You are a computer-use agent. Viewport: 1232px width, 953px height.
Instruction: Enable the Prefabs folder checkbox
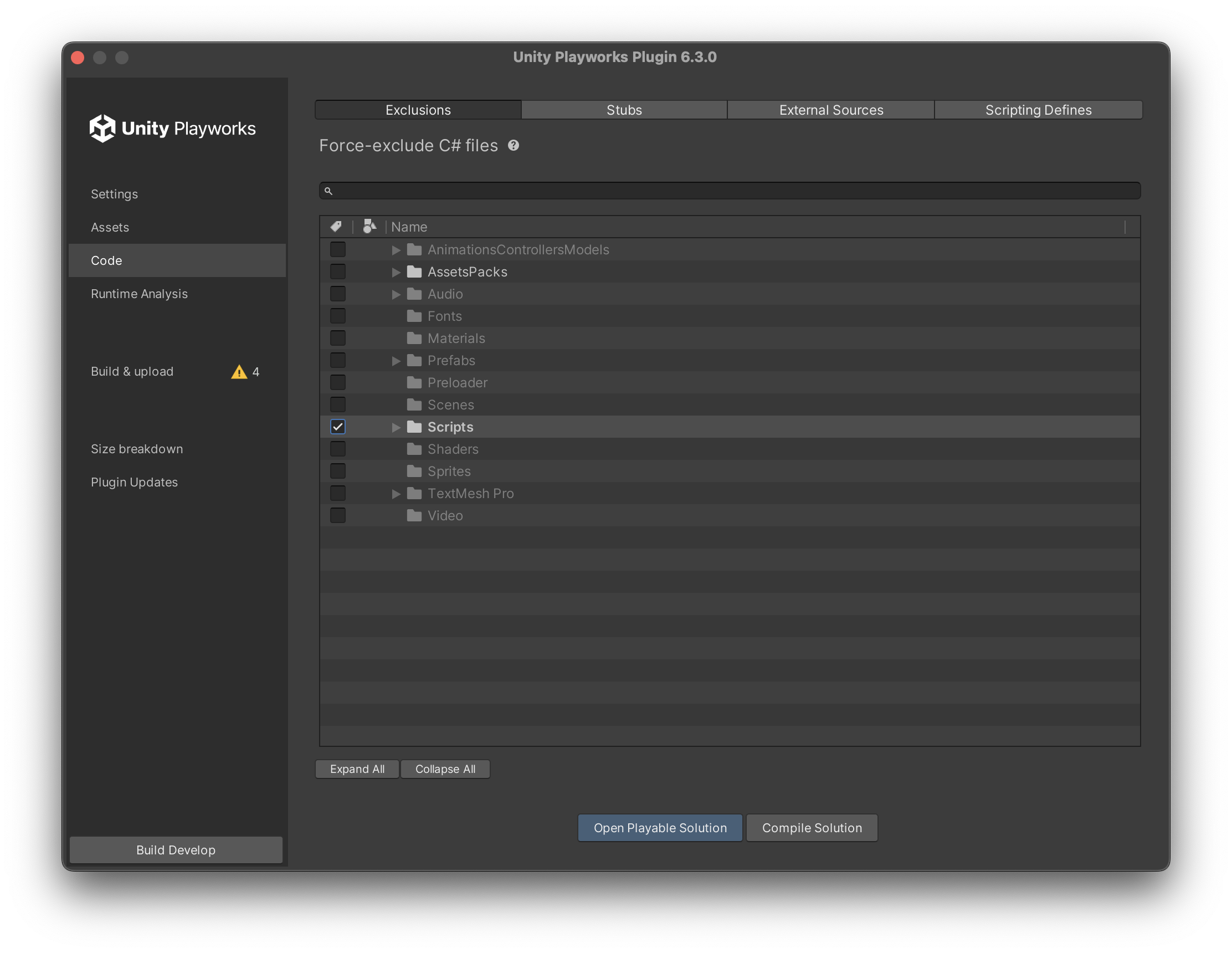point(338,361)
